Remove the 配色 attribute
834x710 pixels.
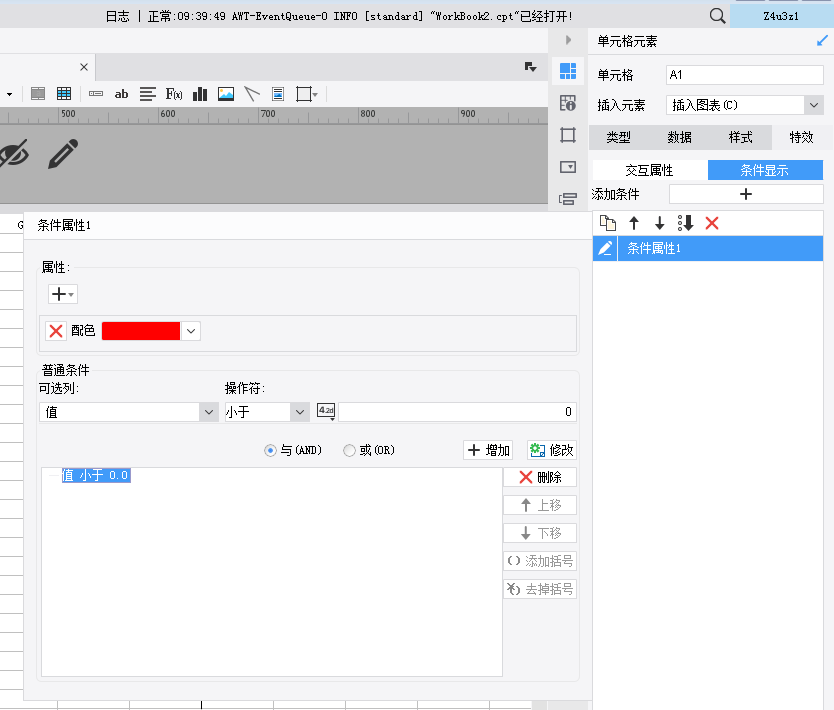pos(56,331)
